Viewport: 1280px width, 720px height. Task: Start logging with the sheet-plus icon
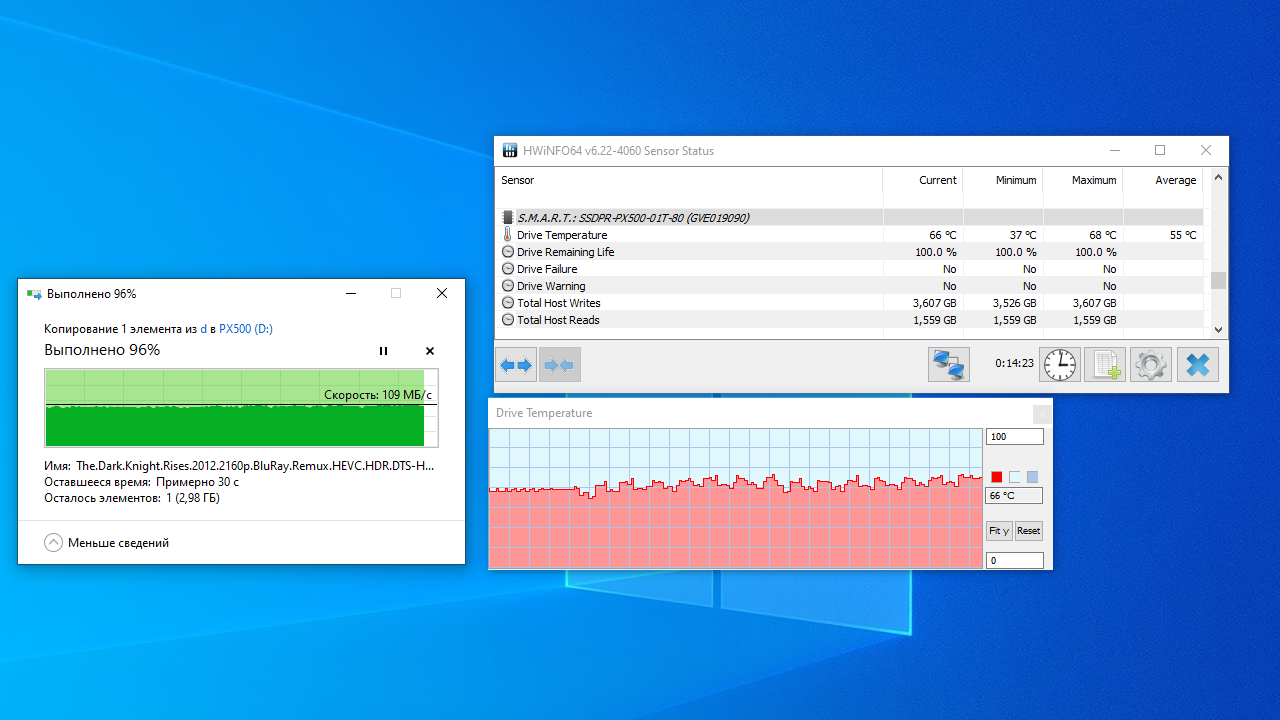(x=1105, y=365)
